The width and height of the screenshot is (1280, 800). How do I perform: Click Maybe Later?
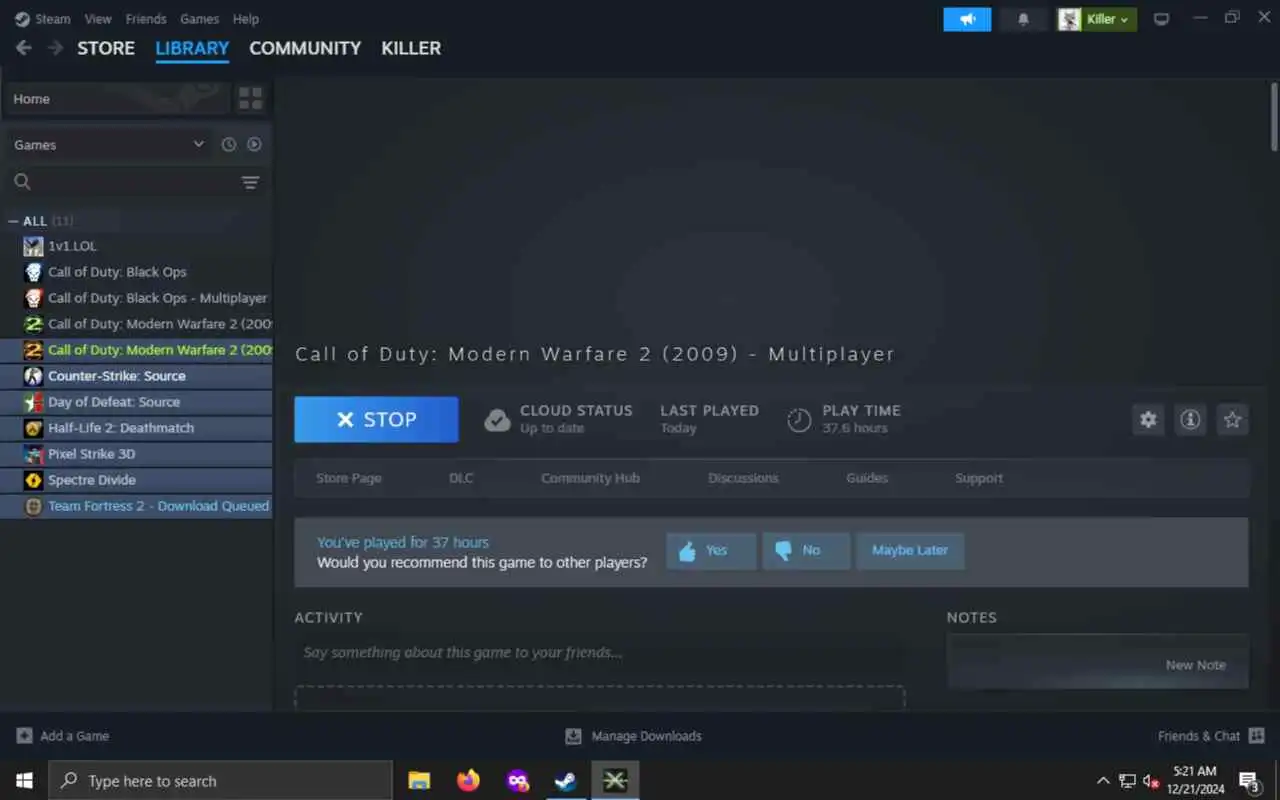[x=910, y=551]
